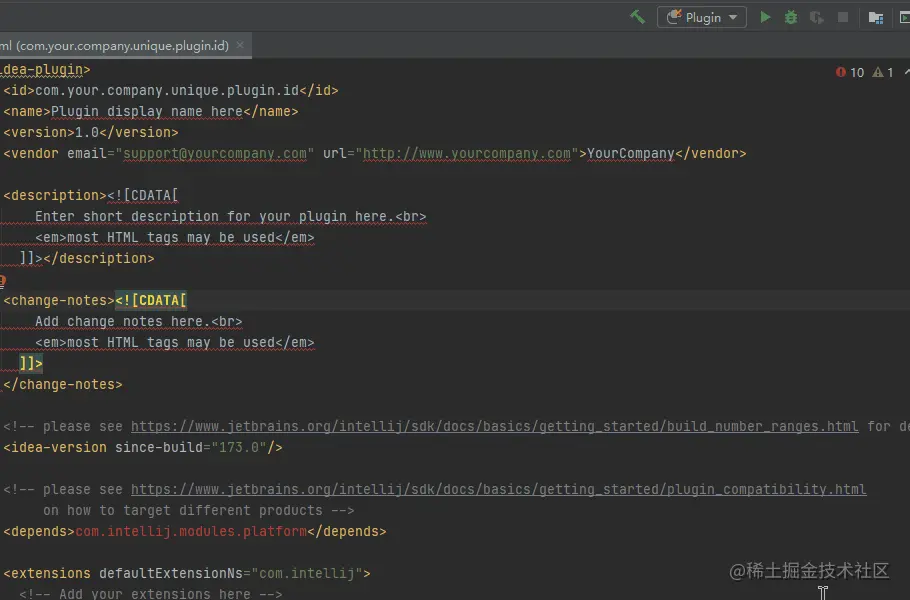The image size is (910, 600).
Task: Open the Plugin run configuration dropdown
Action: pos(702,17)
